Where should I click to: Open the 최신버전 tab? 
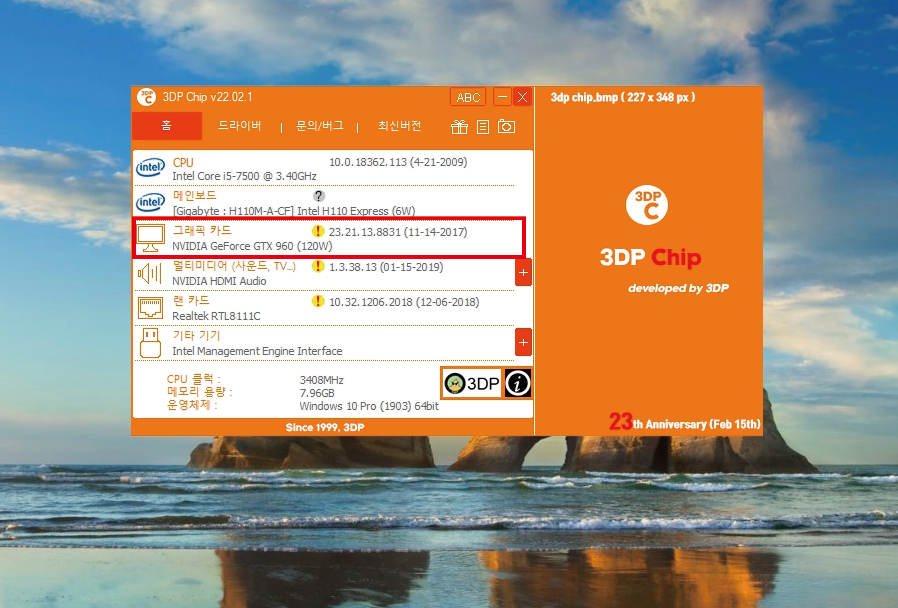tap(400, 125)
